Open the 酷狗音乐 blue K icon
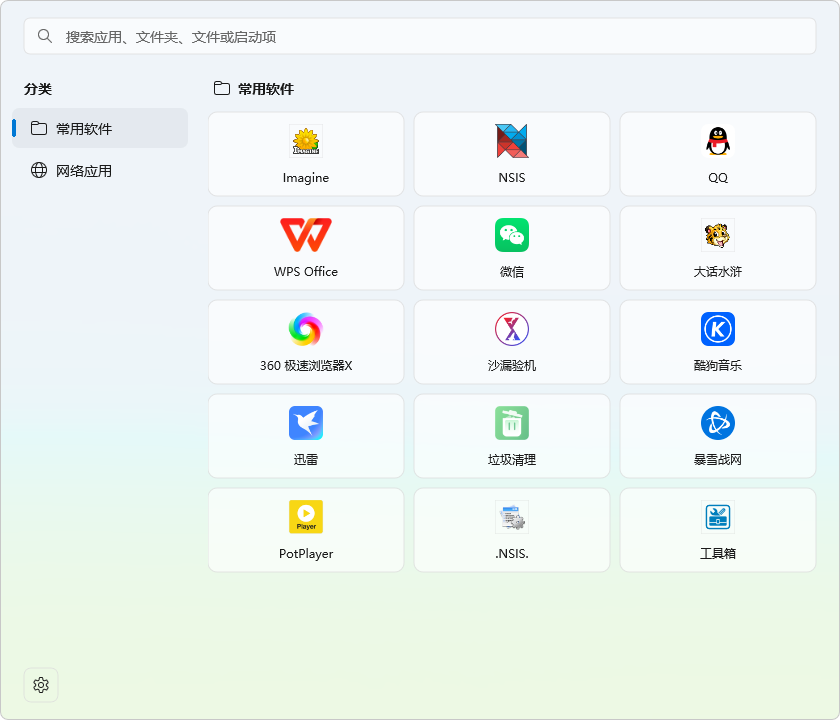This screenshot has width=840, height=720. pos(718,329)
